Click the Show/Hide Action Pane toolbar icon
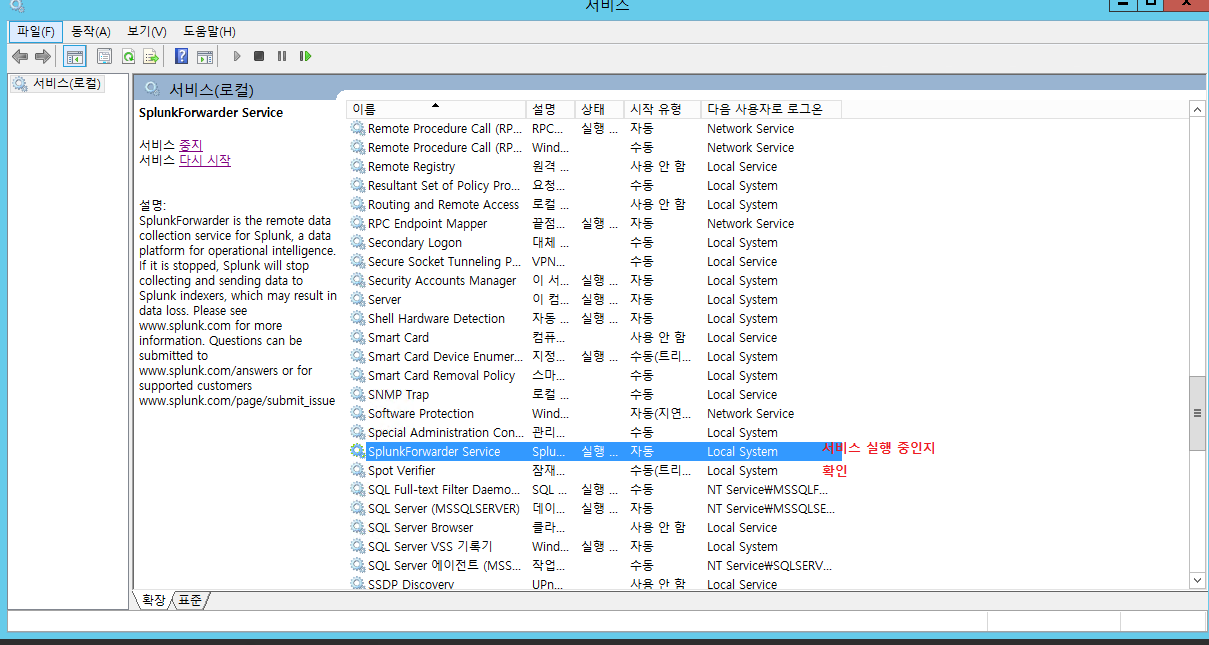The width and height of the screenshot is (1209, 645). (x=205, y=56)
